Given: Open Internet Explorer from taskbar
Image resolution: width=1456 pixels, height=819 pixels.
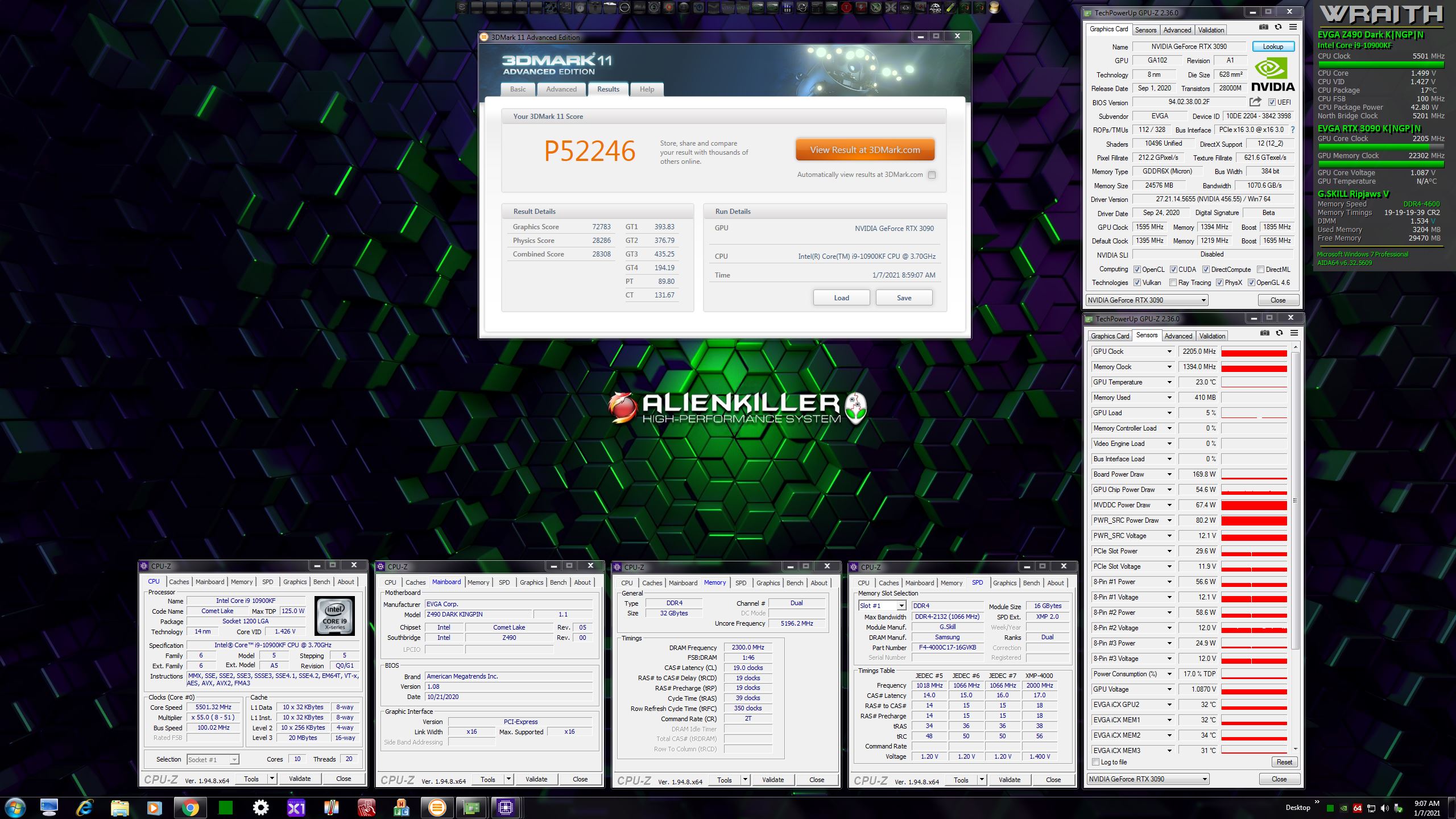Looking at the screenshot, I should 85,807.
